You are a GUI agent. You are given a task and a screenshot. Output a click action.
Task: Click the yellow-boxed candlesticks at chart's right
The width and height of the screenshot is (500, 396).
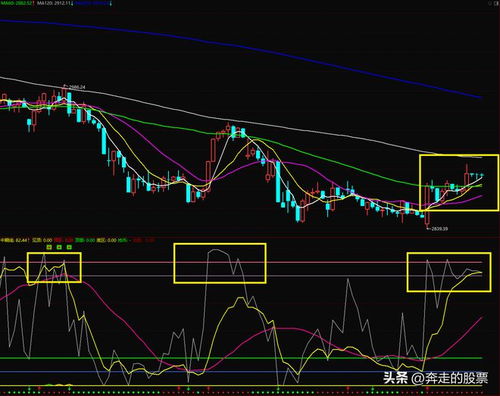point(459,183)
